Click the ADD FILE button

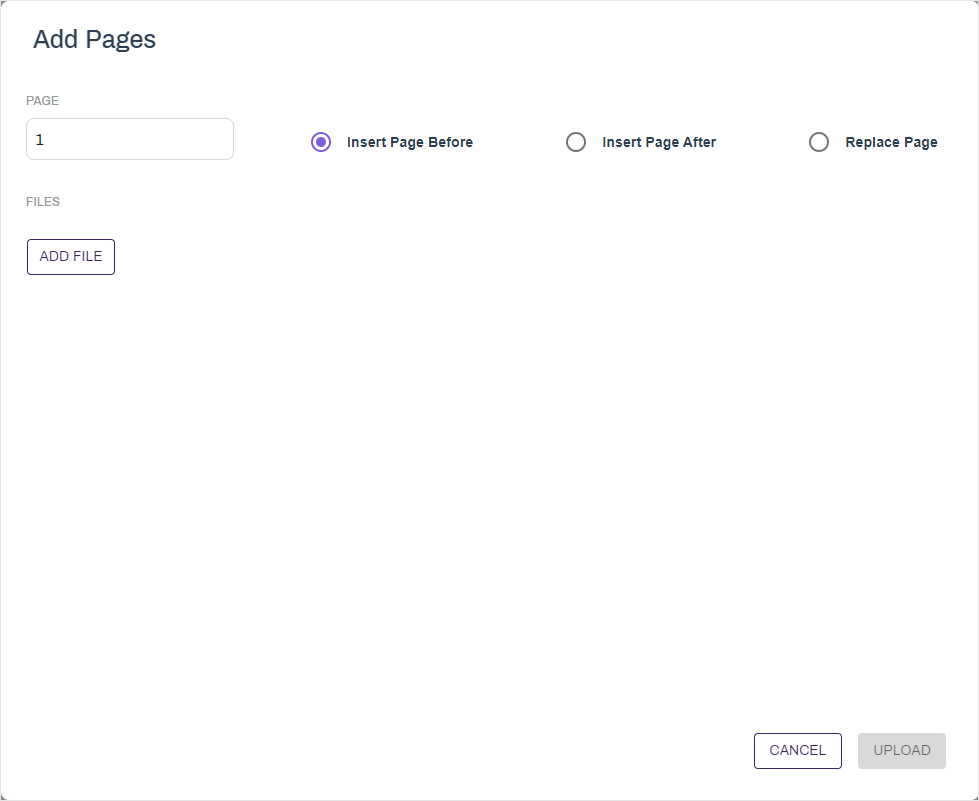(x=71, y=257)
